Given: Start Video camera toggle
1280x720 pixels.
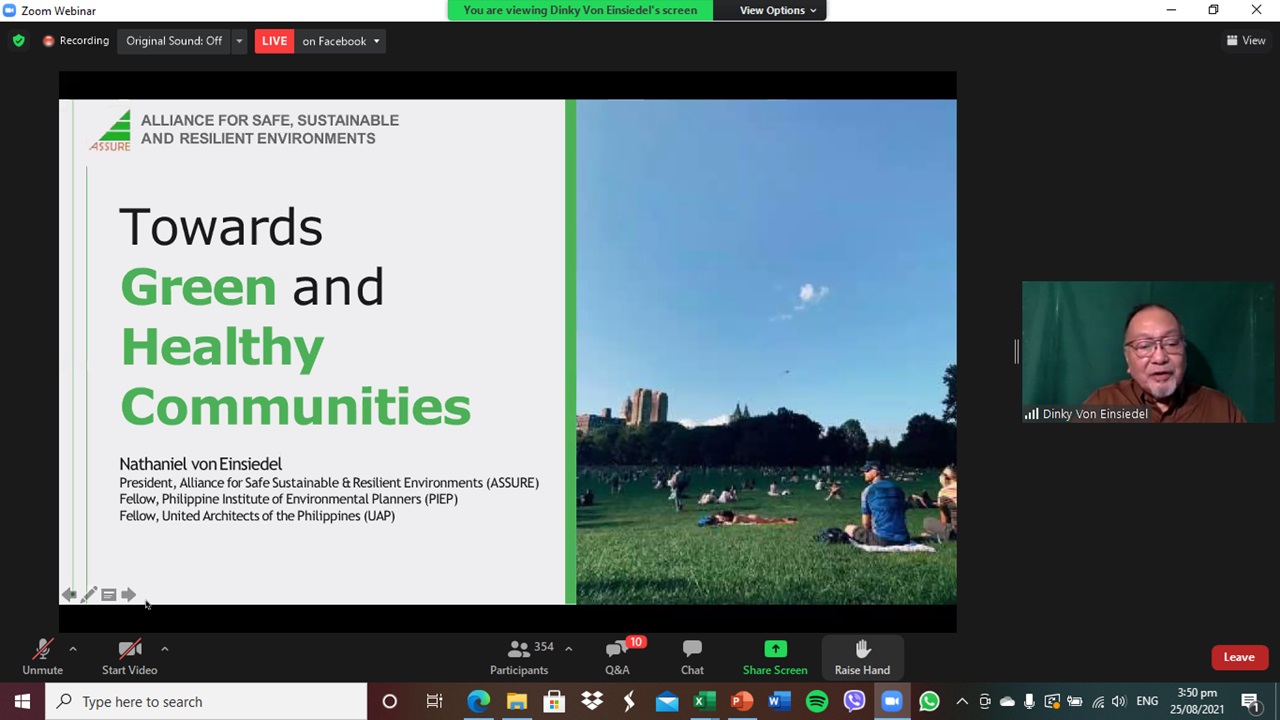Looking at the screenshot, I should (x=129, y=657).
